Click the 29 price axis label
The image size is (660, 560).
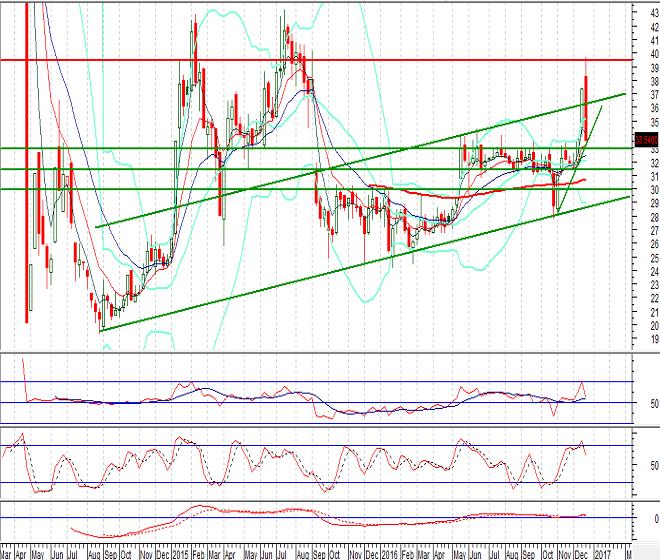click(655, 204)
